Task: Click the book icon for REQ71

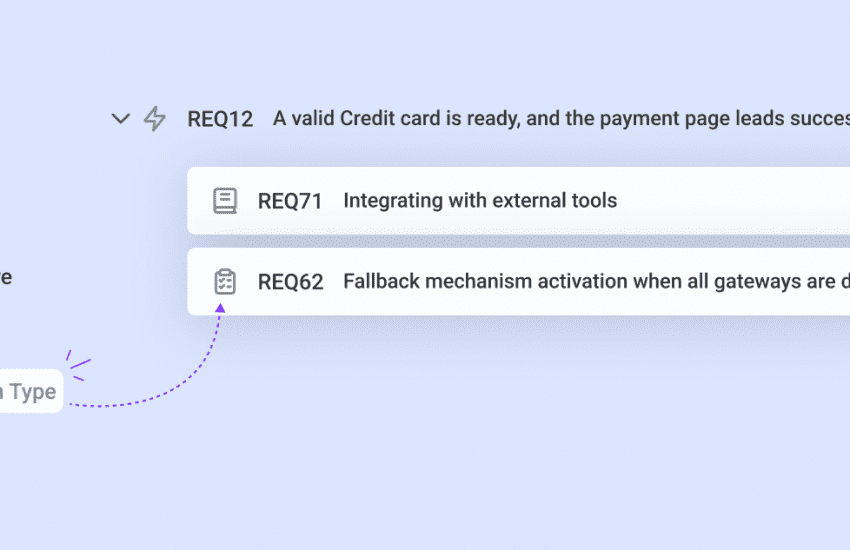Action: (225, 200)
